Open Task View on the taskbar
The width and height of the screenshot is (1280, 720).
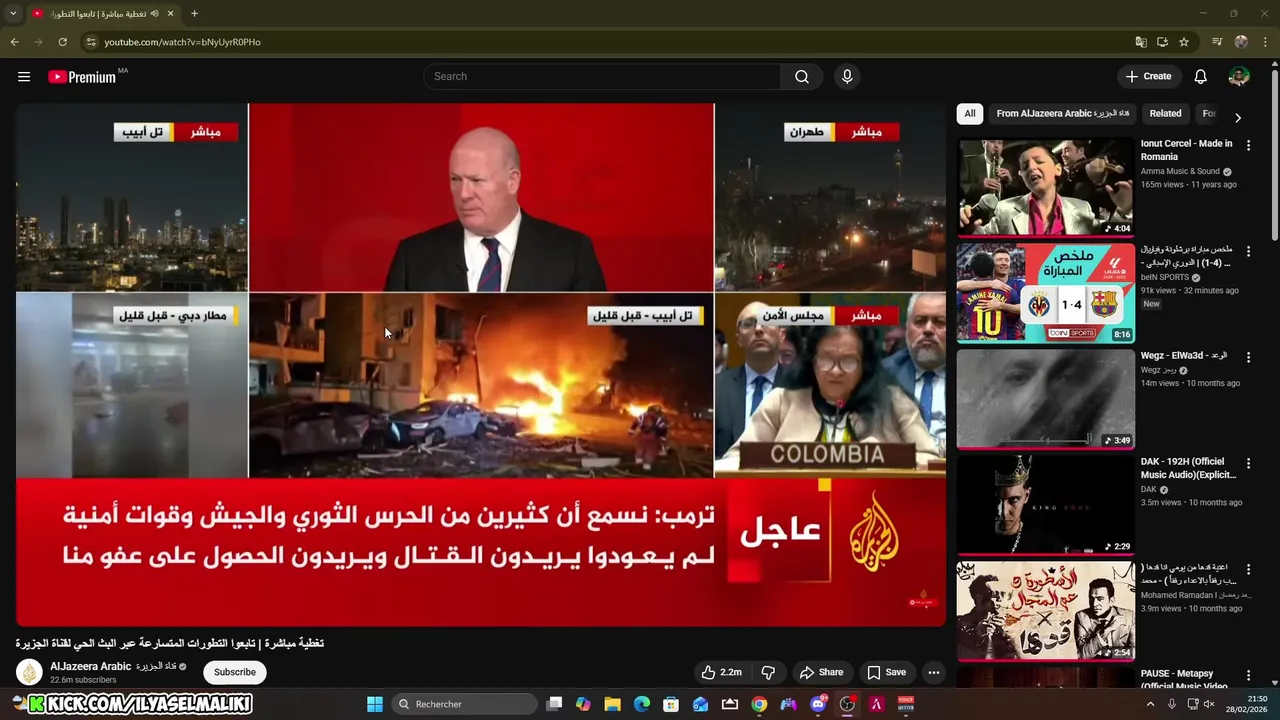(x=554, y=704)
